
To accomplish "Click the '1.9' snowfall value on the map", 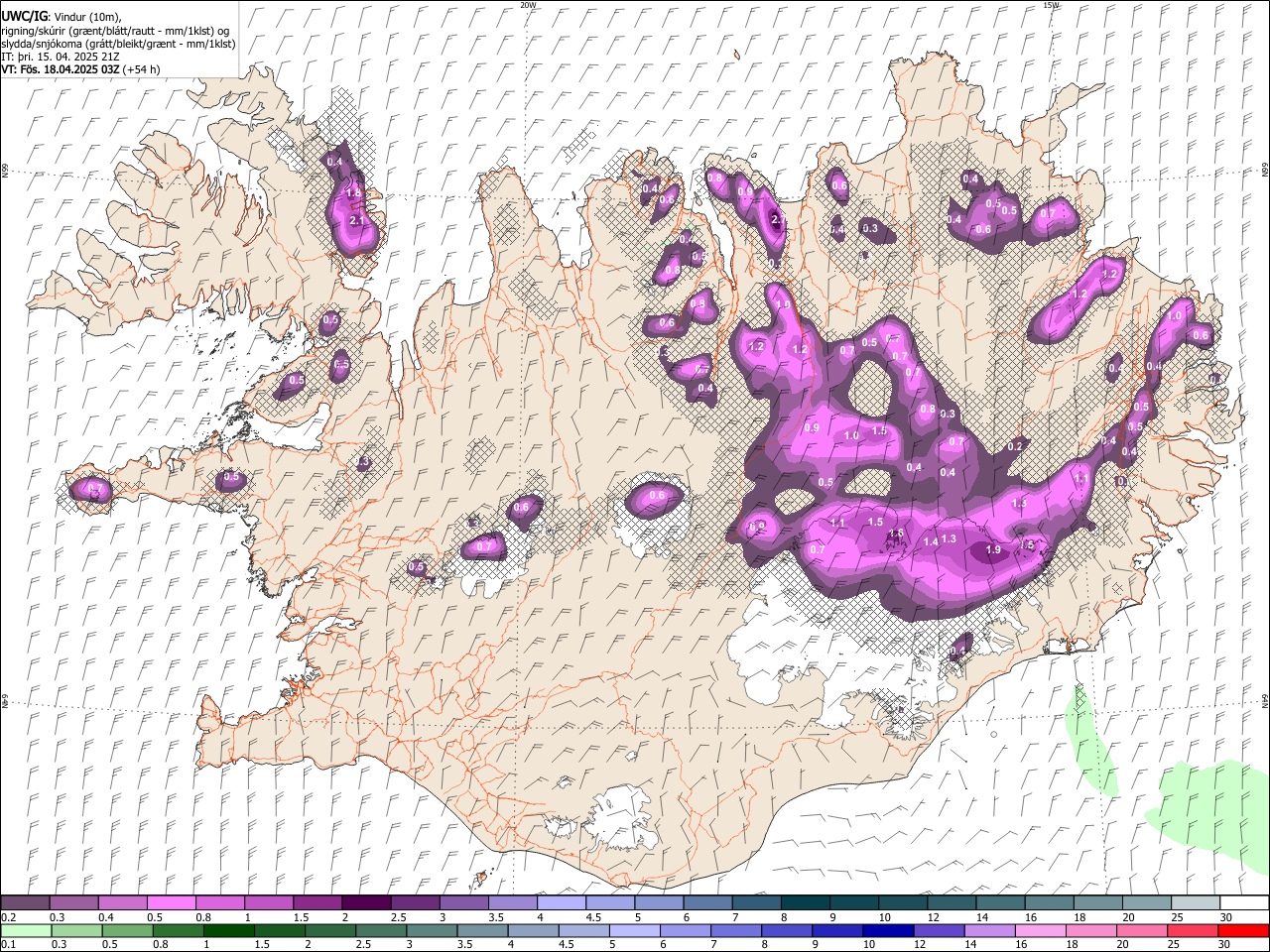I will pyautogui.click(x=992, y=550).
